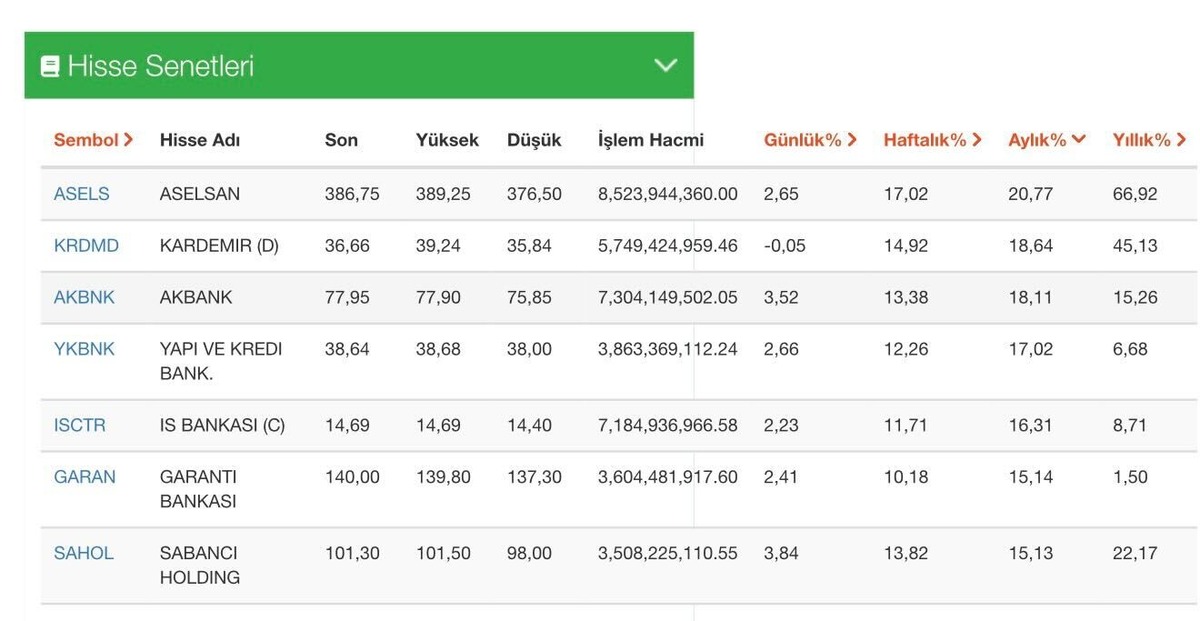Open the GARAN stock link

(x=84, y=477)
